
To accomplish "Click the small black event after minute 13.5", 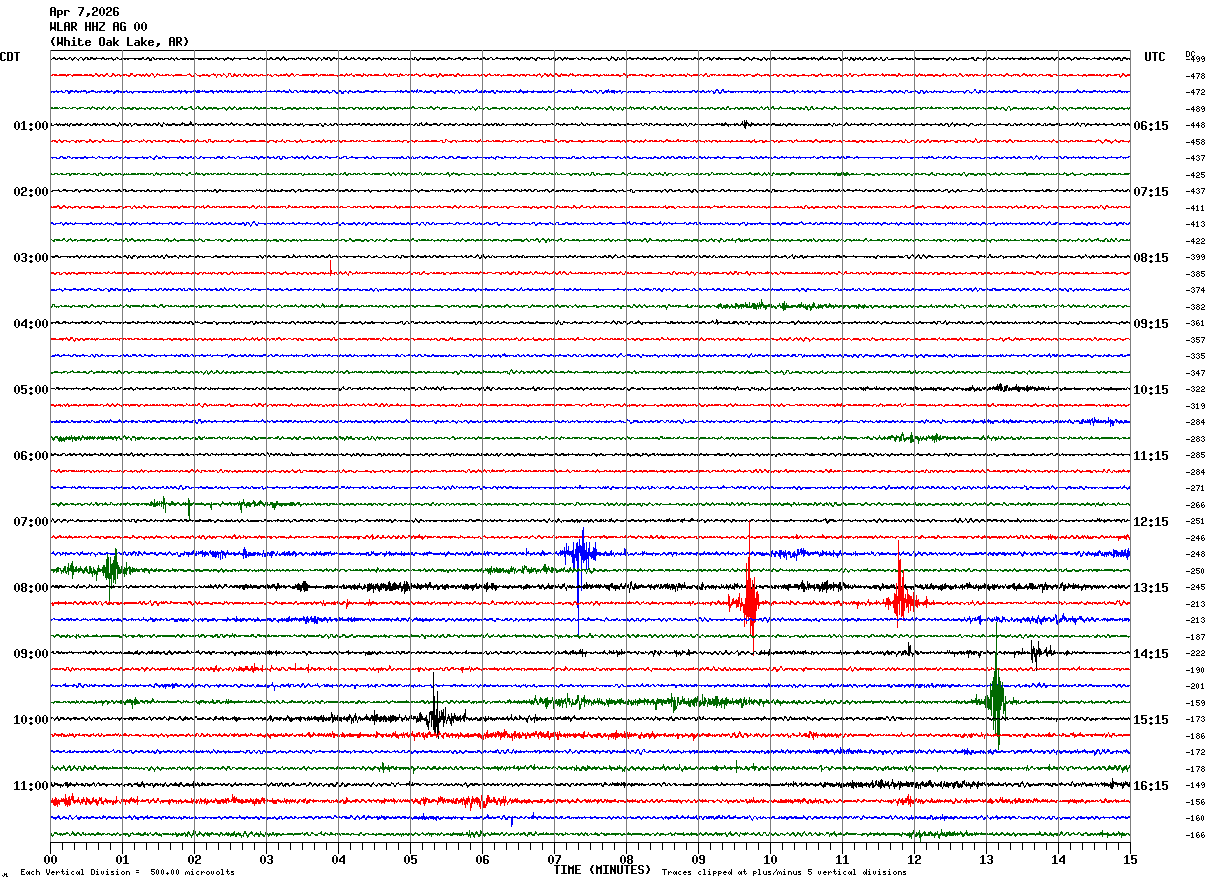I will coord(1036,653).
